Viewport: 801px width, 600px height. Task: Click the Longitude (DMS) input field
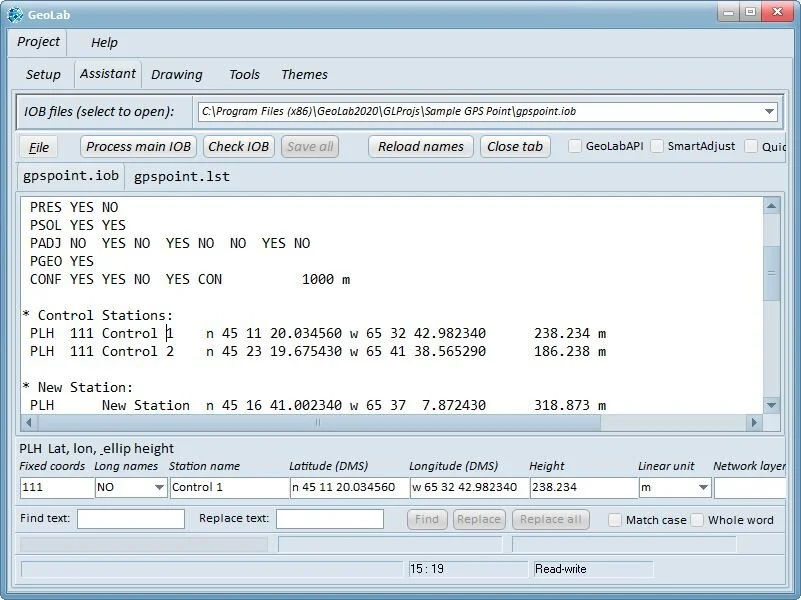coord(469,487)
